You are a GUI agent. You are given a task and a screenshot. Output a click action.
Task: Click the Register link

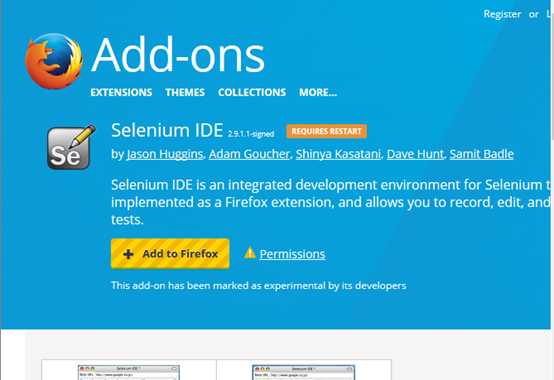coord(502,14)
